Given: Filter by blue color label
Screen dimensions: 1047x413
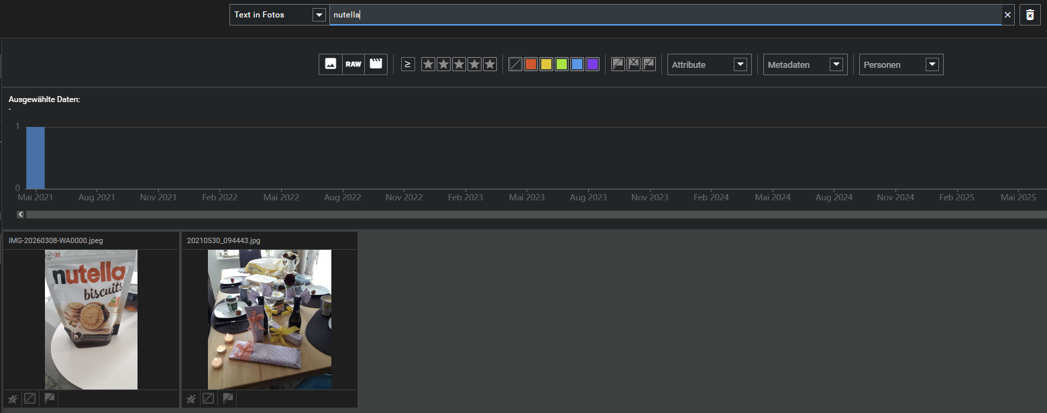Looking at the screenshot, I should [577, 64].
